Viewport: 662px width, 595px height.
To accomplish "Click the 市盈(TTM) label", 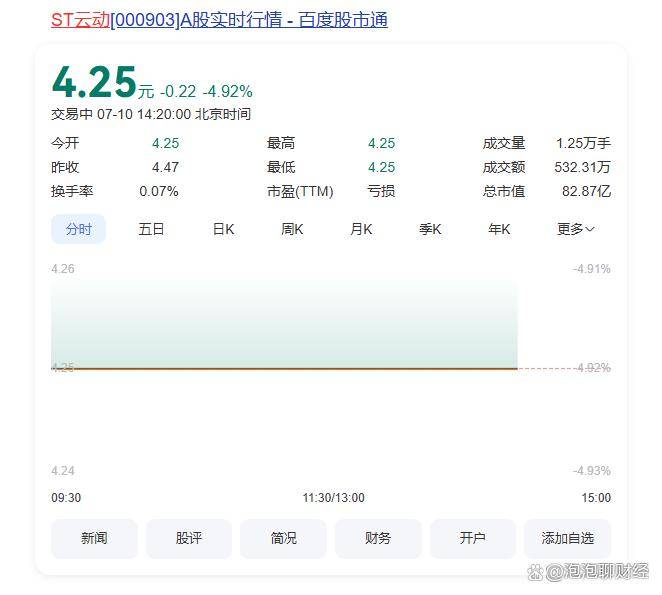I will [x=300, y=191].
